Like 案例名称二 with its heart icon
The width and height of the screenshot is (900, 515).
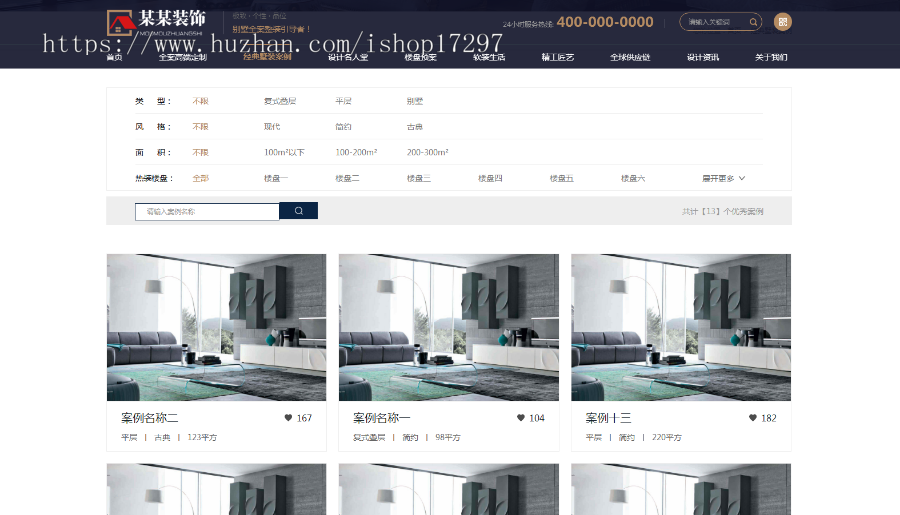click(288, 418)
